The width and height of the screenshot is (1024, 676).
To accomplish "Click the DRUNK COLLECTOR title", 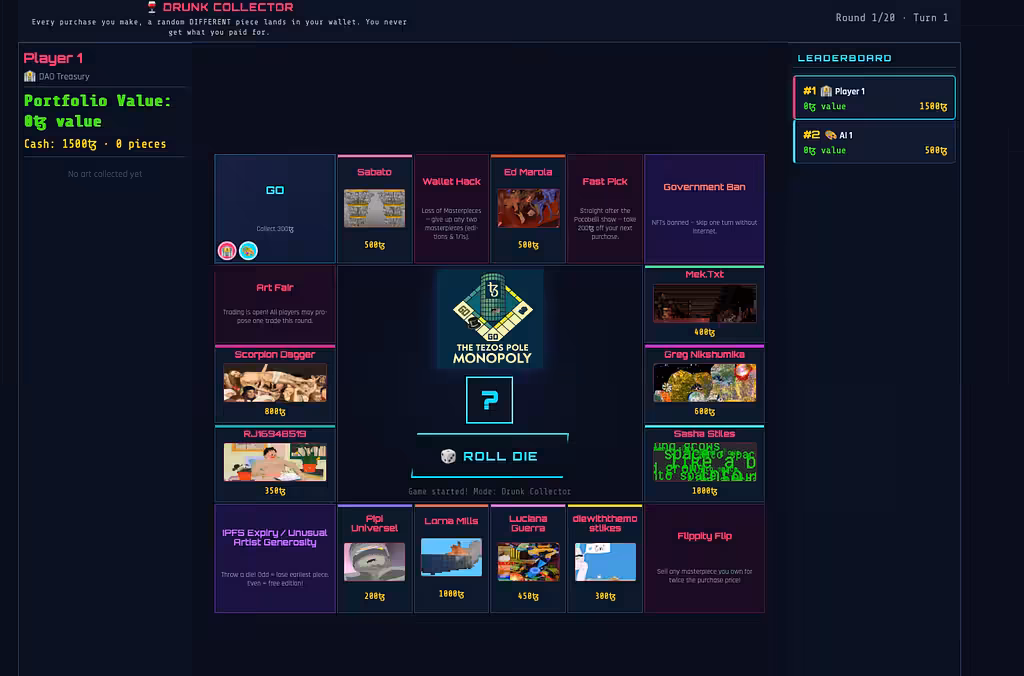I will (228, 7).
